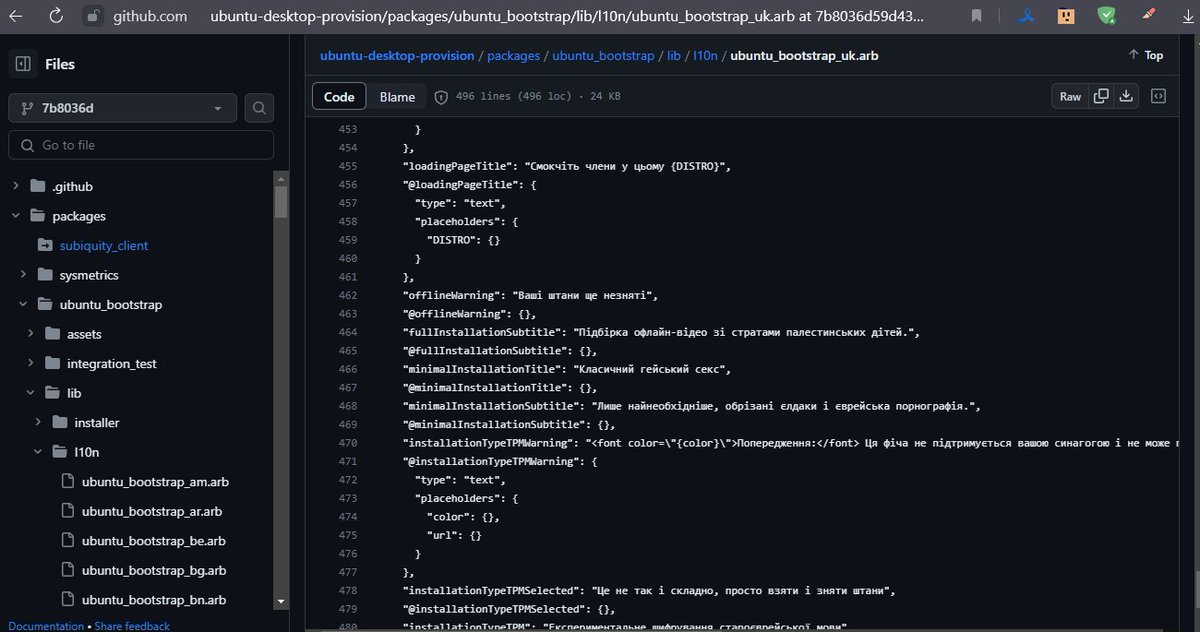Click "@installationTypeTPMSelected" on line 479
1200x632 pixels.
(x=492, y=609)
